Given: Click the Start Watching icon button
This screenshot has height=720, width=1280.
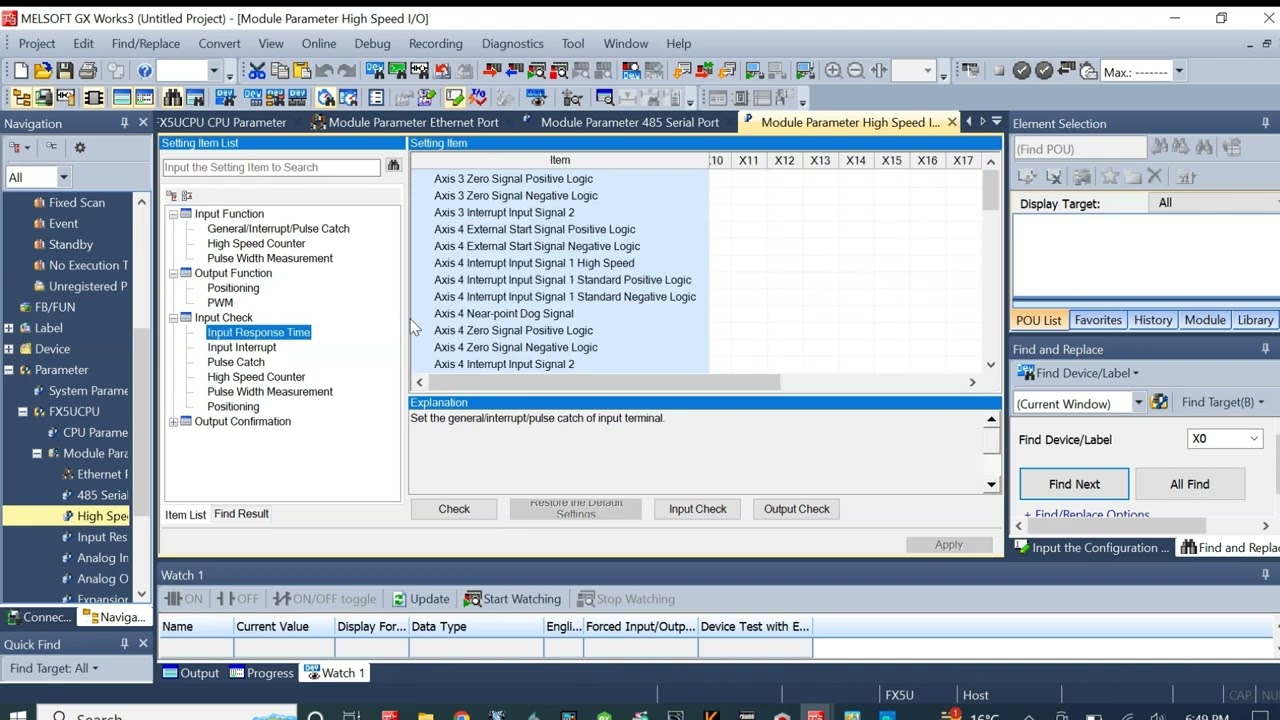Looking at the screenshot, I should pos(512,599).
